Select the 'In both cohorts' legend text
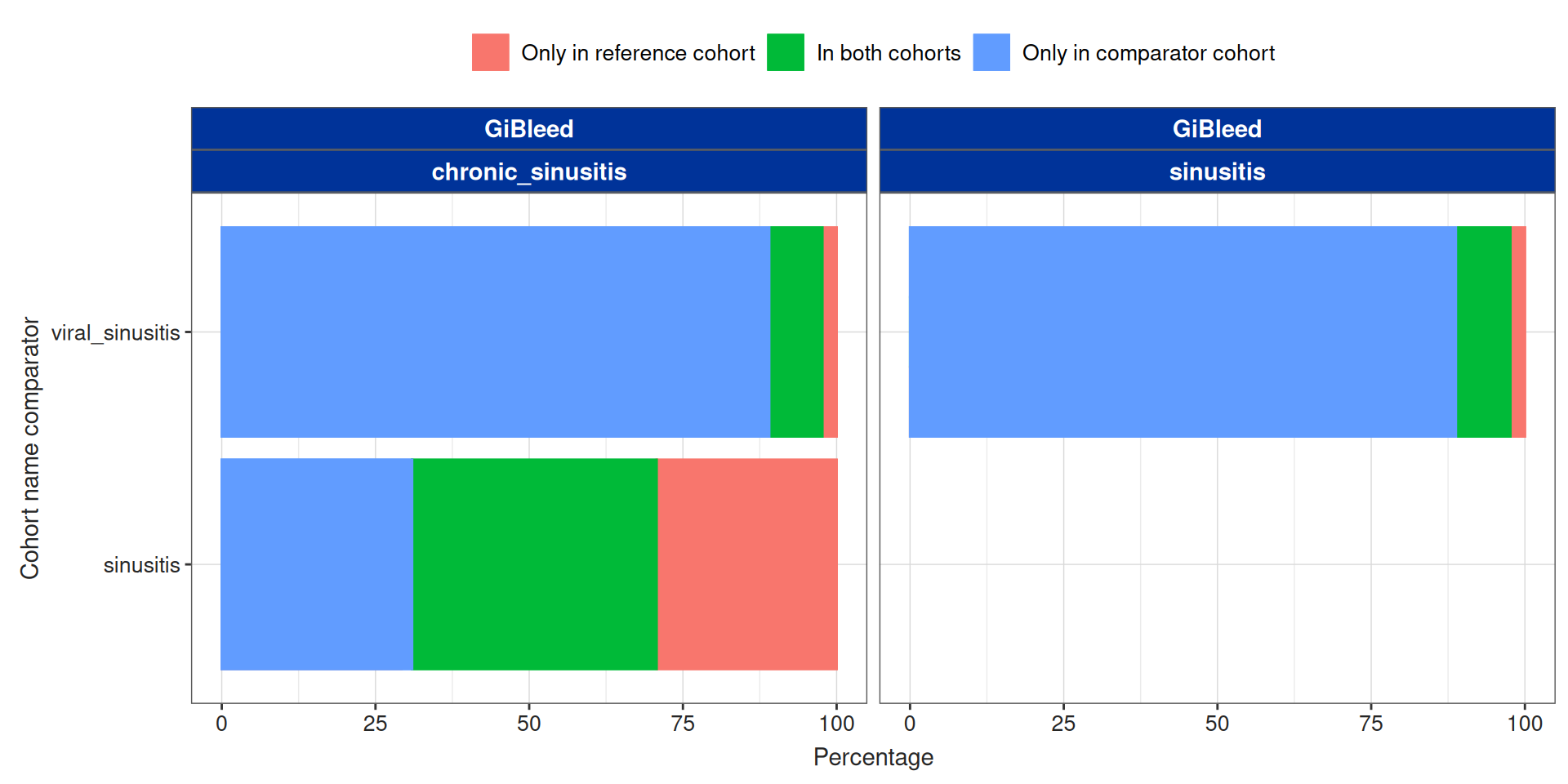1568x784 pixels. 889,53
